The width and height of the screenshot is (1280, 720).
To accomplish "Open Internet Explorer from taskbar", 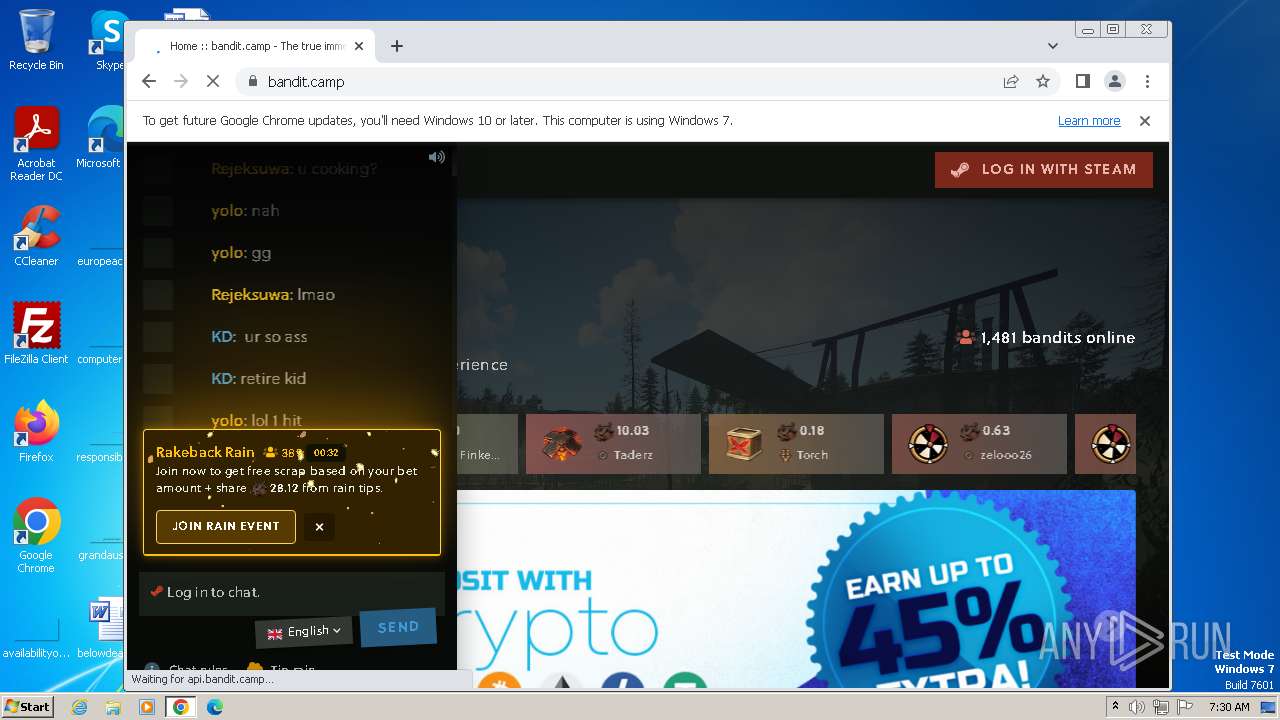I will [79, 707].
